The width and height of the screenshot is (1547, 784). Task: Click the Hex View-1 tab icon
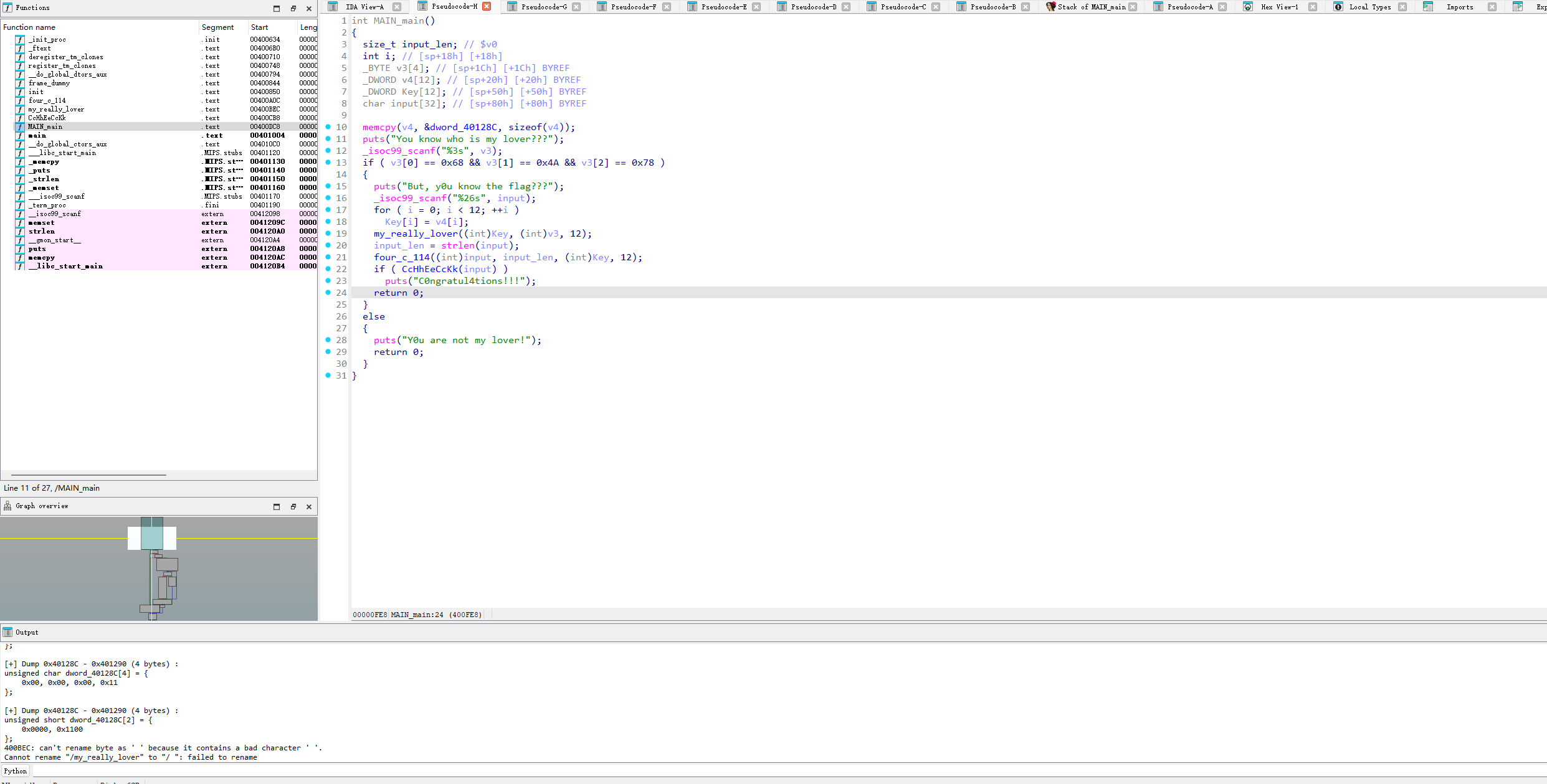(x=1248, y=7)
